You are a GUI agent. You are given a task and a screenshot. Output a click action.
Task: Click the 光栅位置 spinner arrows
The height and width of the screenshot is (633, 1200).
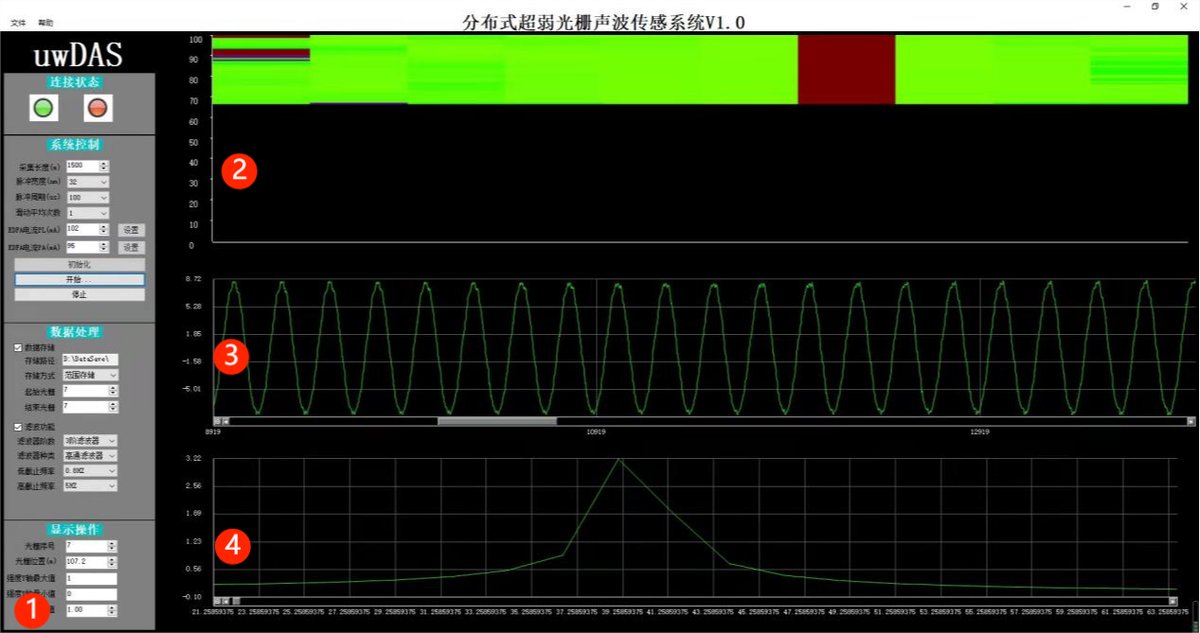point(114,562)
